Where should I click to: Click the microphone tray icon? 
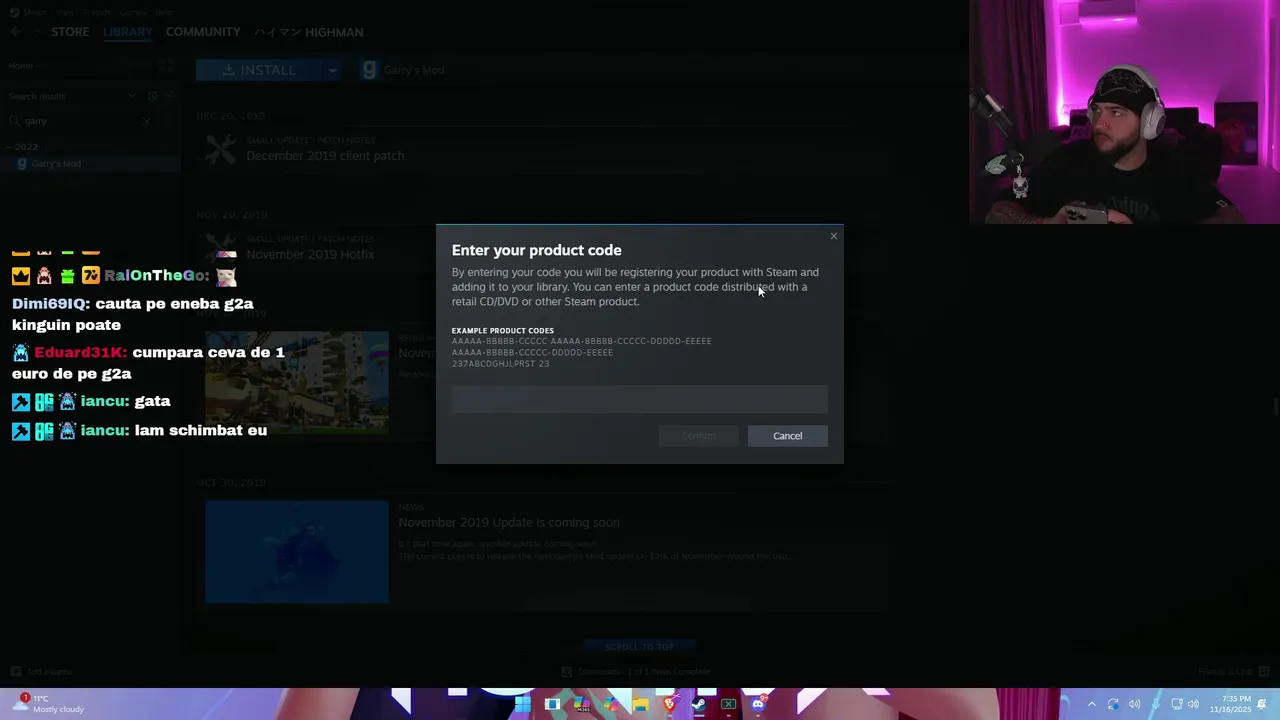1155,704
